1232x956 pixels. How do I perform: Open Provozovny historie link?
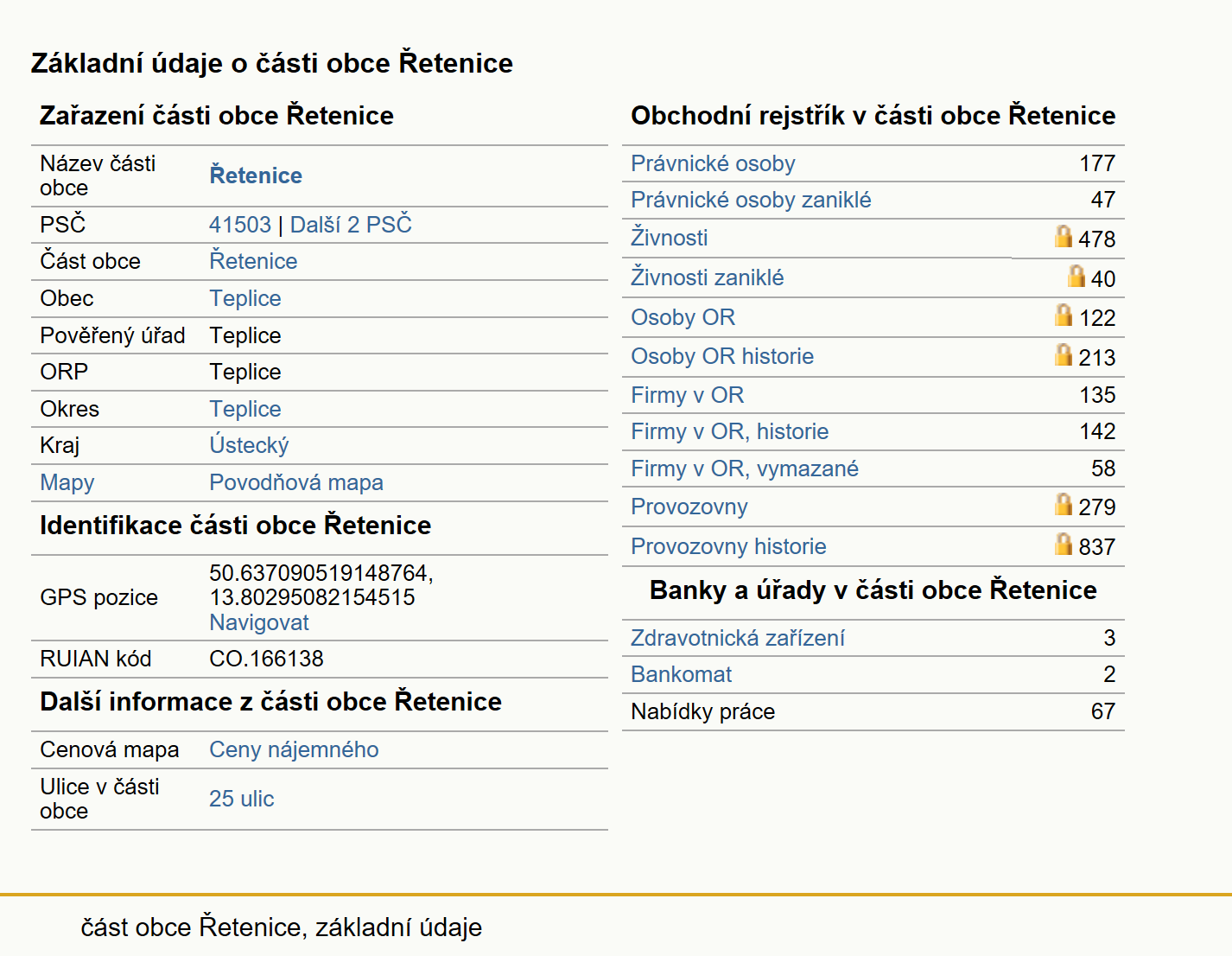point(728,546)
